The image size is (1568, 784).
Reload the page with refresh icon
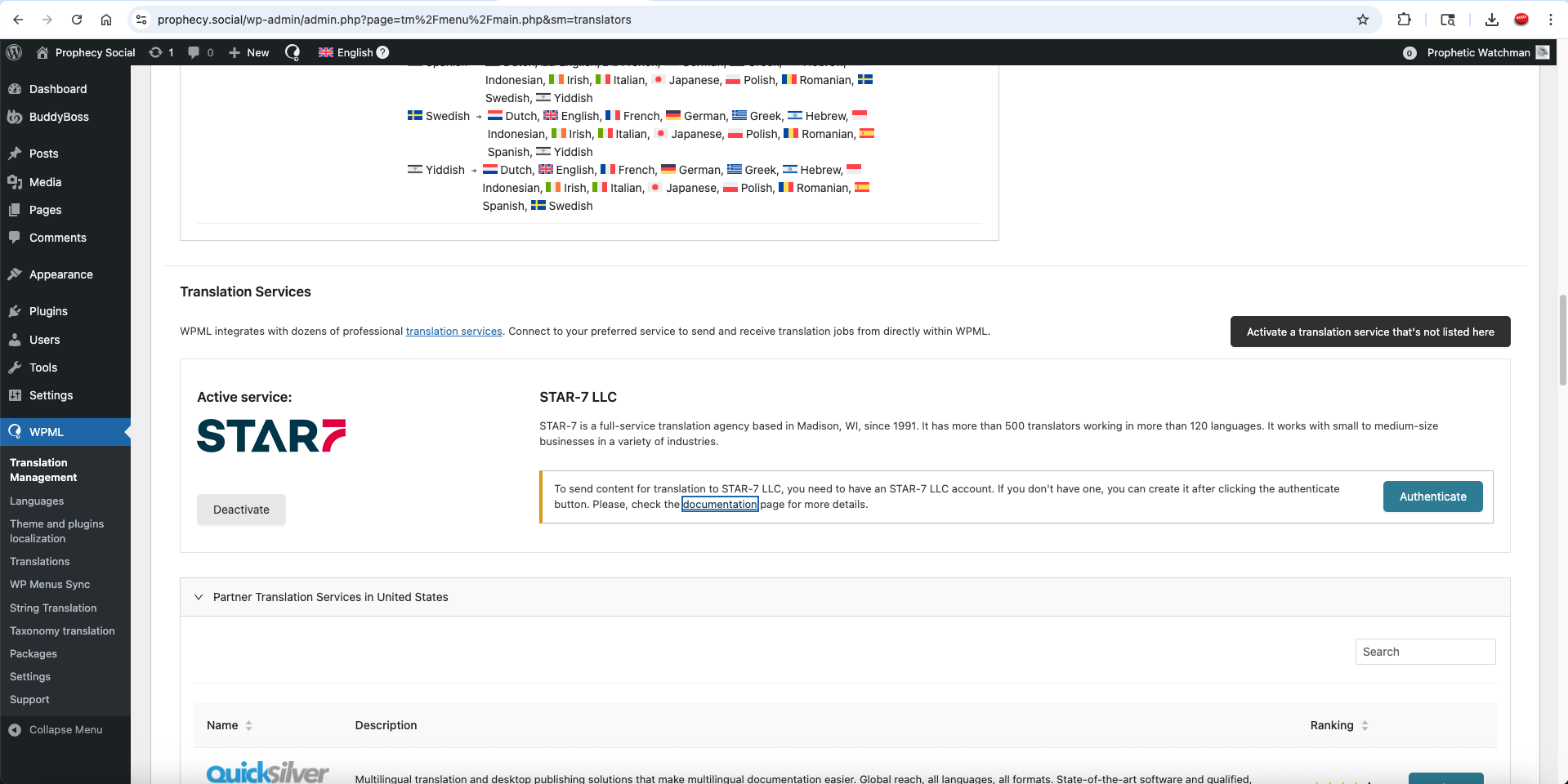pyautogui.click(x=77, y=20)
